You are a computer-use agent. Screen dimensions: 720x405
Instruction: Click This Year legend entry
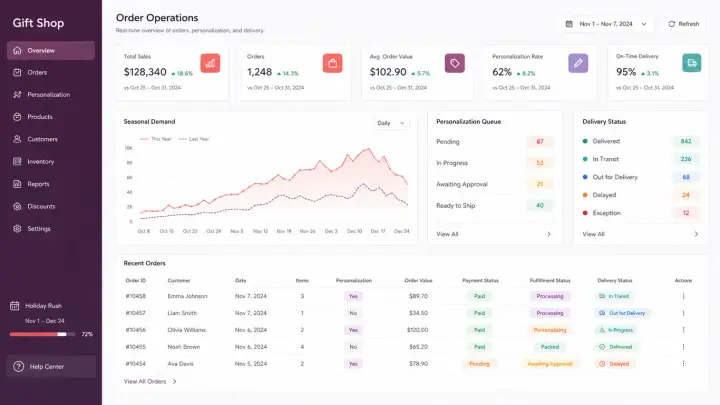click(156, 139)
